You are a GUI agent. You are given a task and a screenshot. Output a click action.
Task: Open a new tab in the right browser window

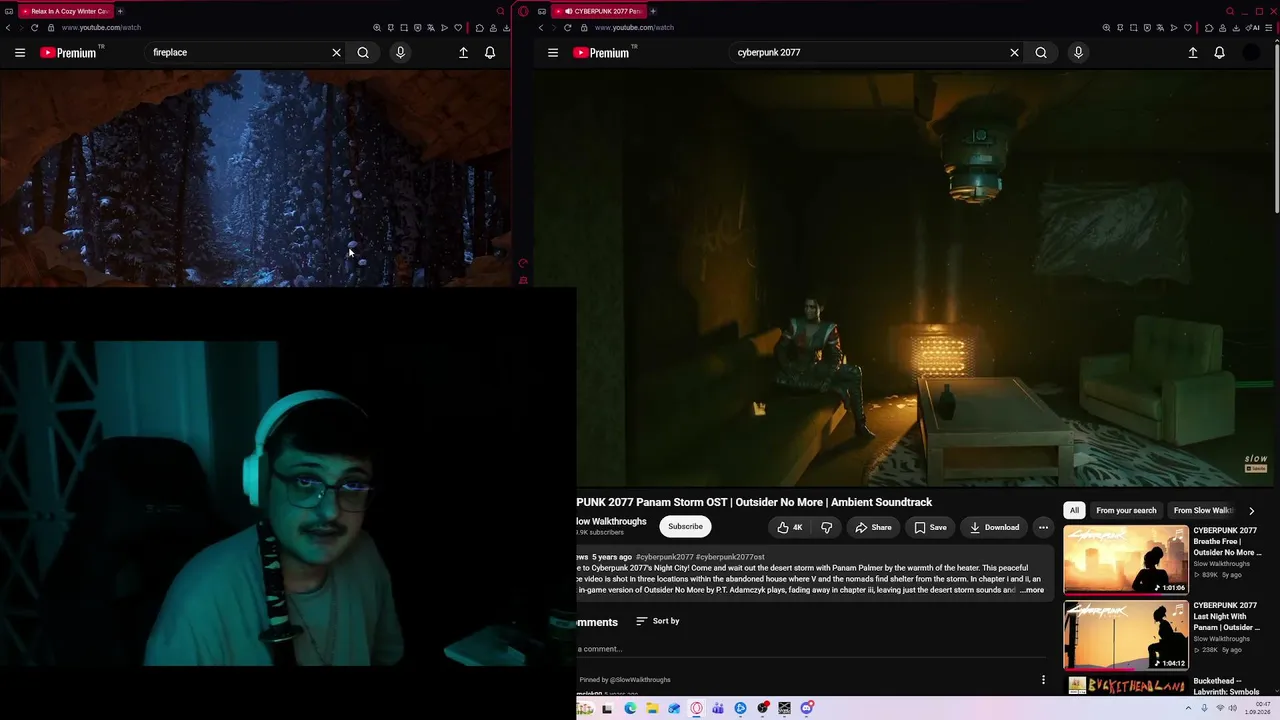[653, 11]
